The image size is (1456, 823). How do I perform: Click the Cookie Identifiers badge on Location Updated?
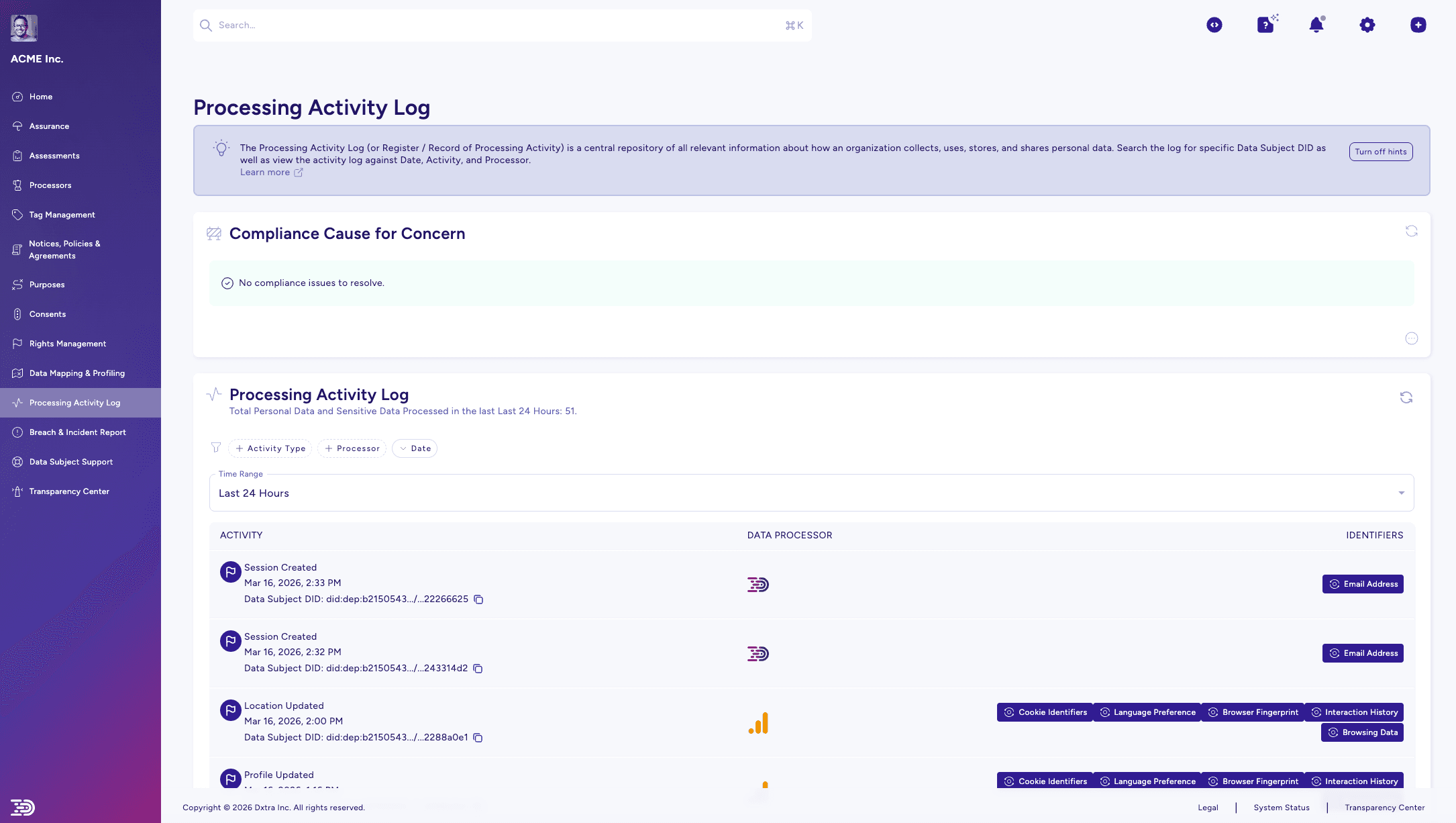1044,712
